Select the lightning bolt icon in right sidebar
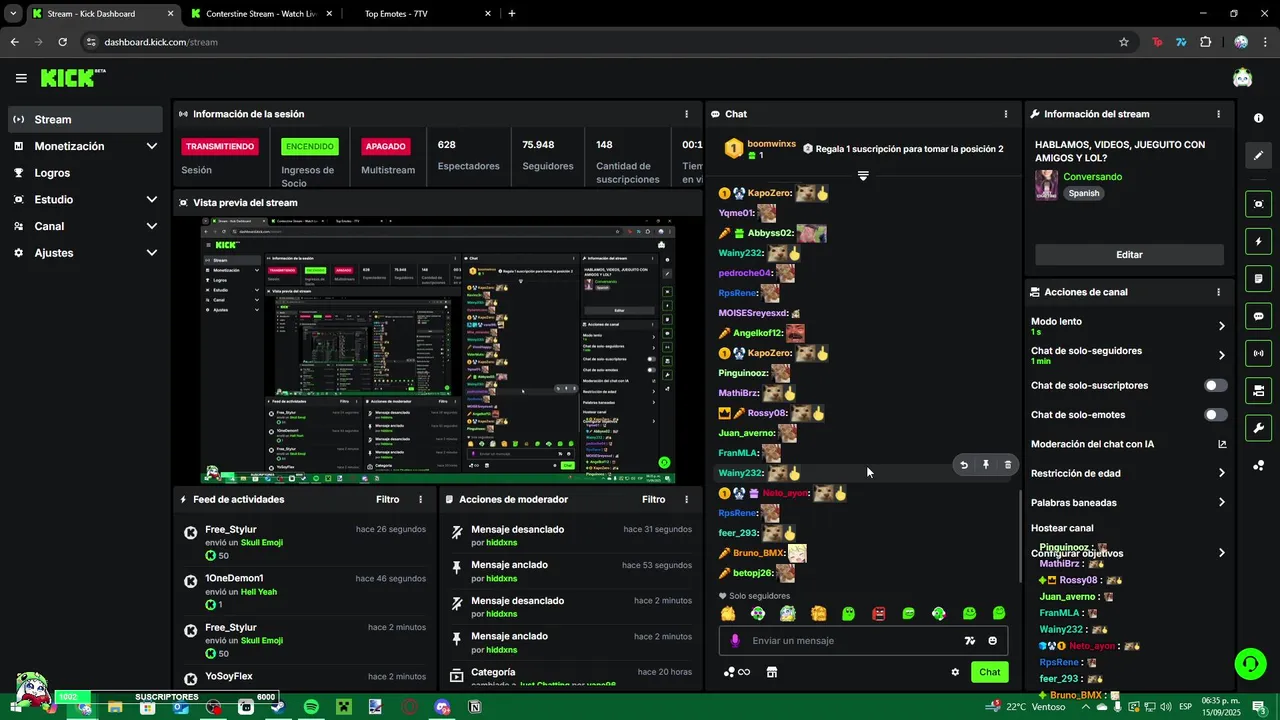This screenshot has width=1280, height=720. click(x=1258, y=241)
